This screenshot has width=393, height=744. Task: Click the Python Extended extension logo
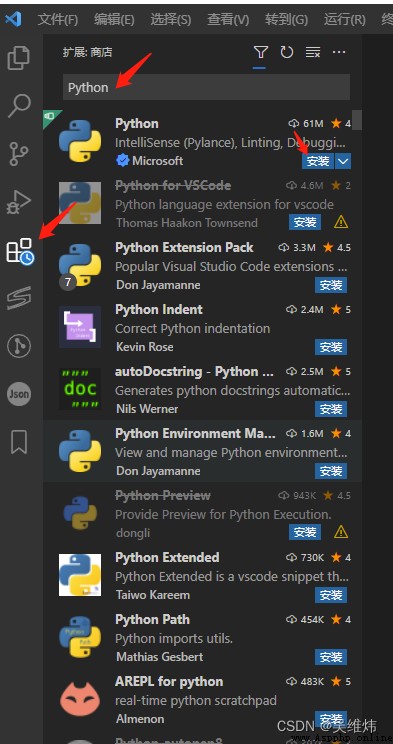coord(80,575)
